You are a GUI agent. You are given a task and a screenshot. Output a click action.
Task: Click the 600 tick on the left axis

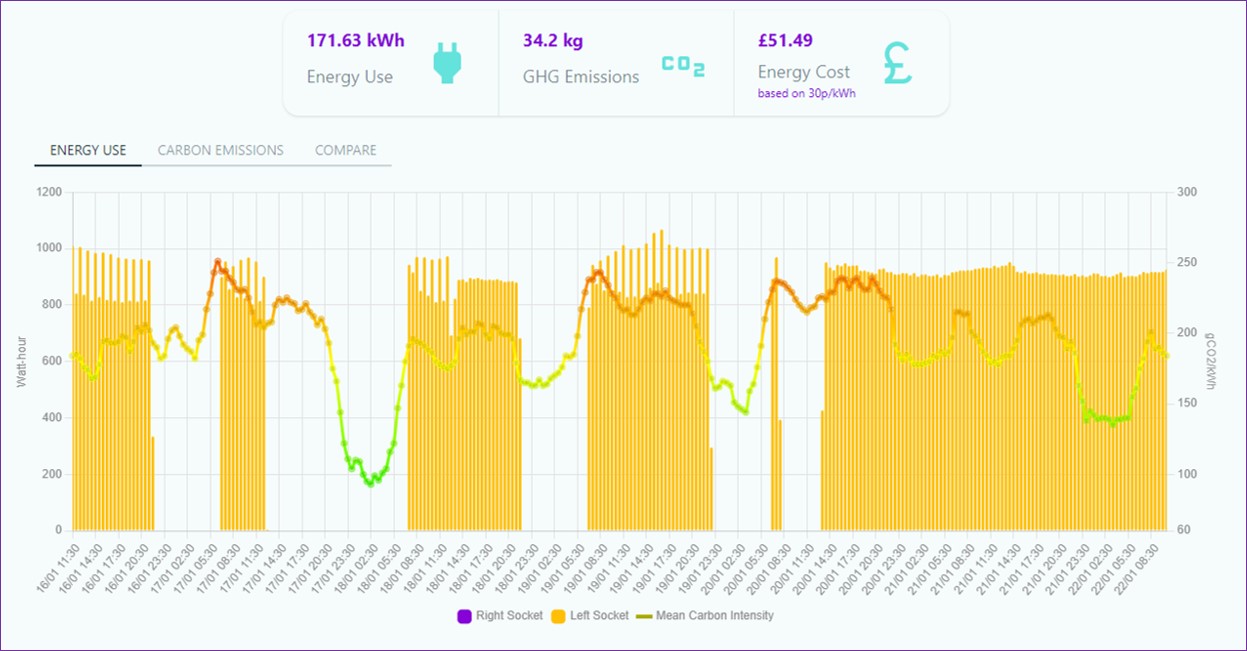coord(51,361)
